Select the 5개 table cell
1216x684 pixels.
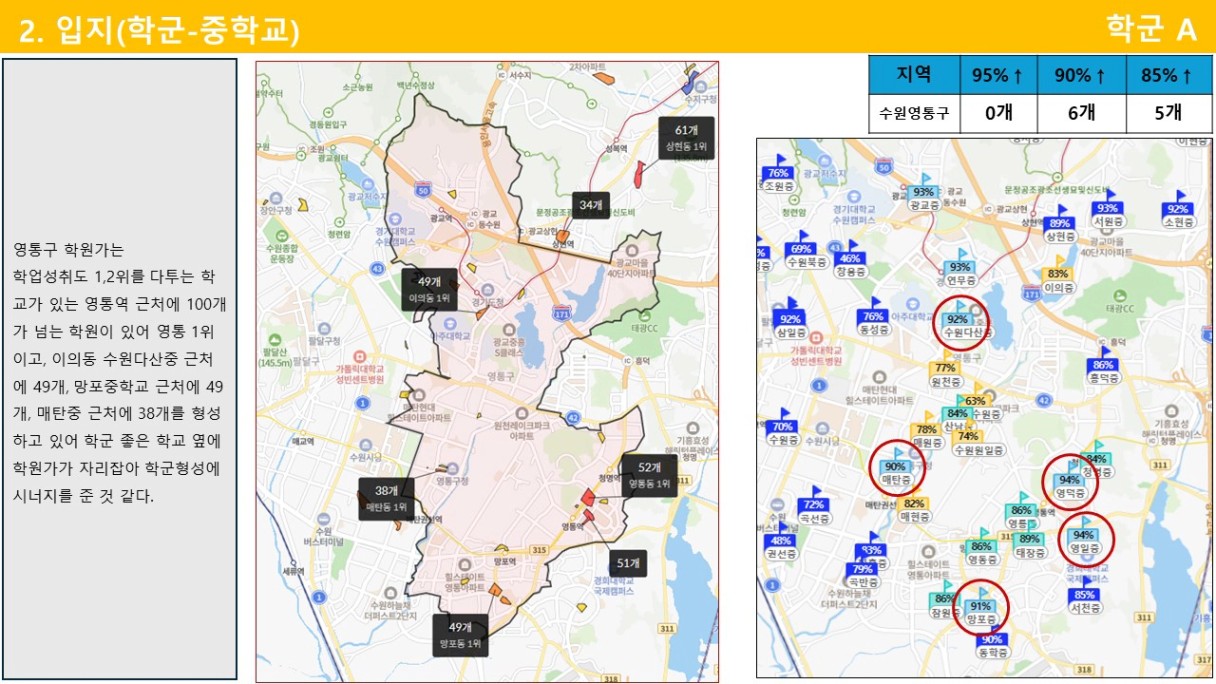1169,113
